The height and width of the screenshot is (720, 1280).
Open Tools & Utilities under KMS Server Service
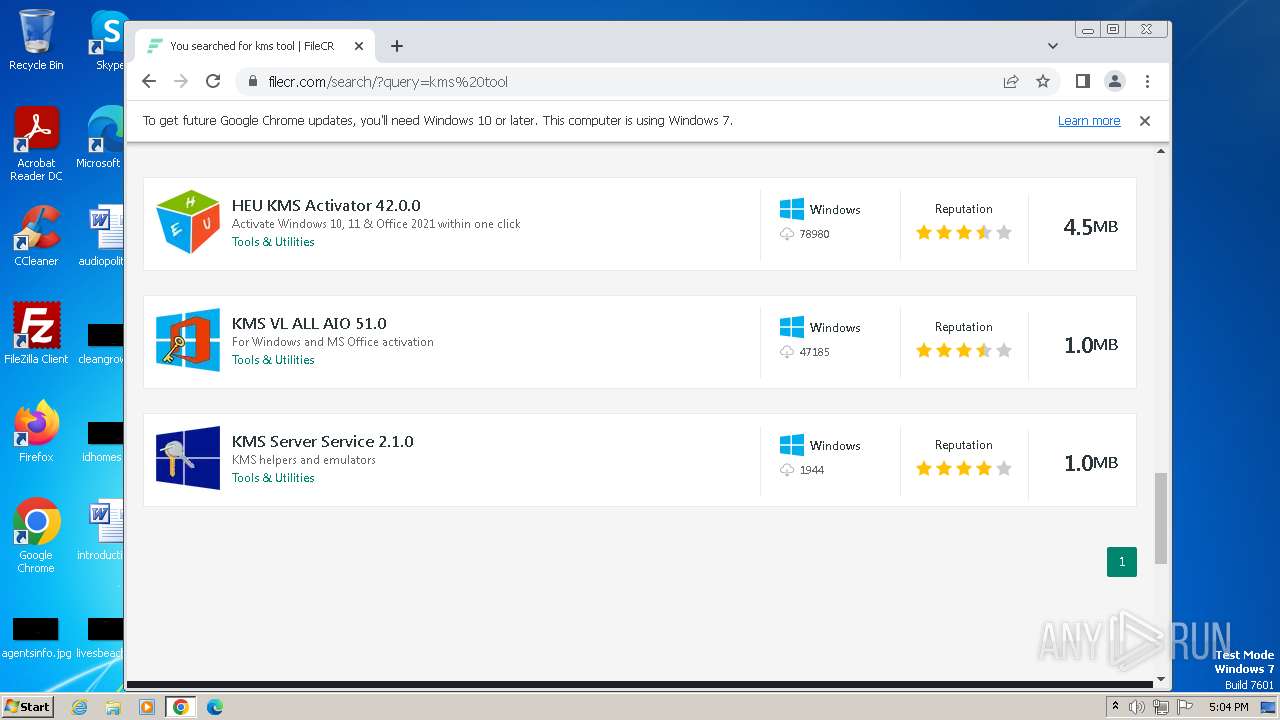[273, 478]
